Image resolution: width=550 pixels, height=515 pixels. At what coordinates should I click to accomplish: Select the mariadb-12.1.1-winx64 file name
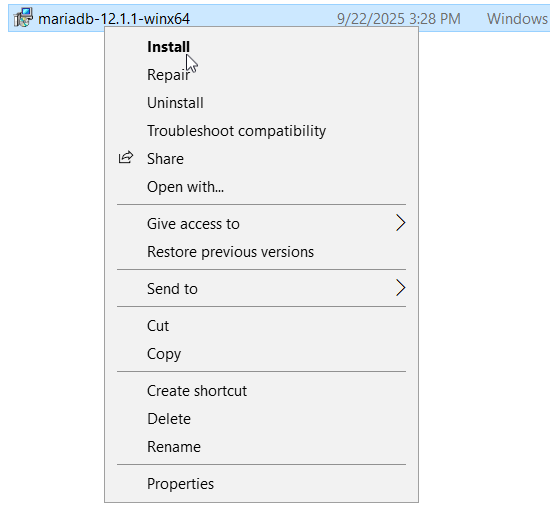pos(114,19)
